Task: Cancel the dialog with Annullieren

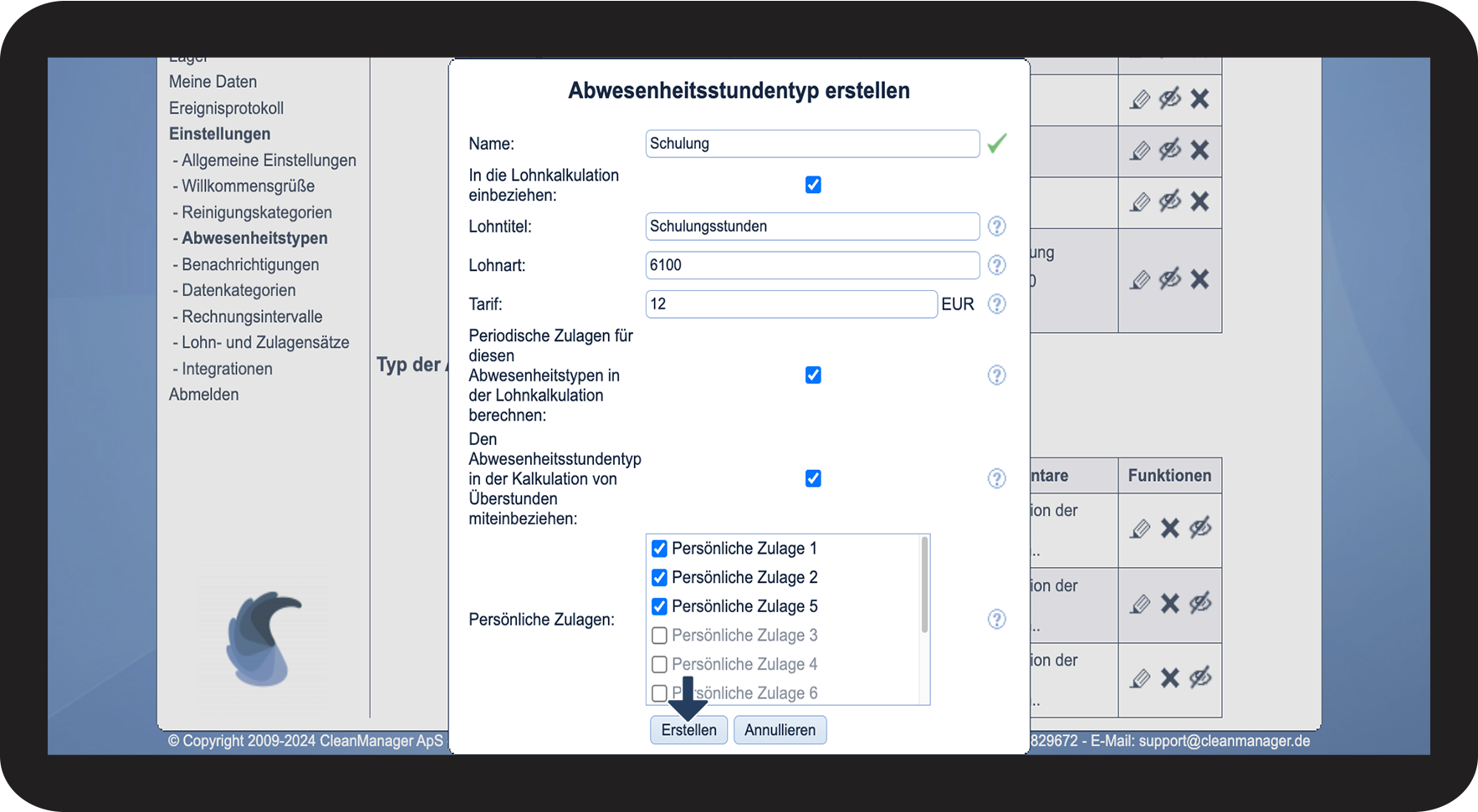Action: pyautogui.click(x=780, y=730)
